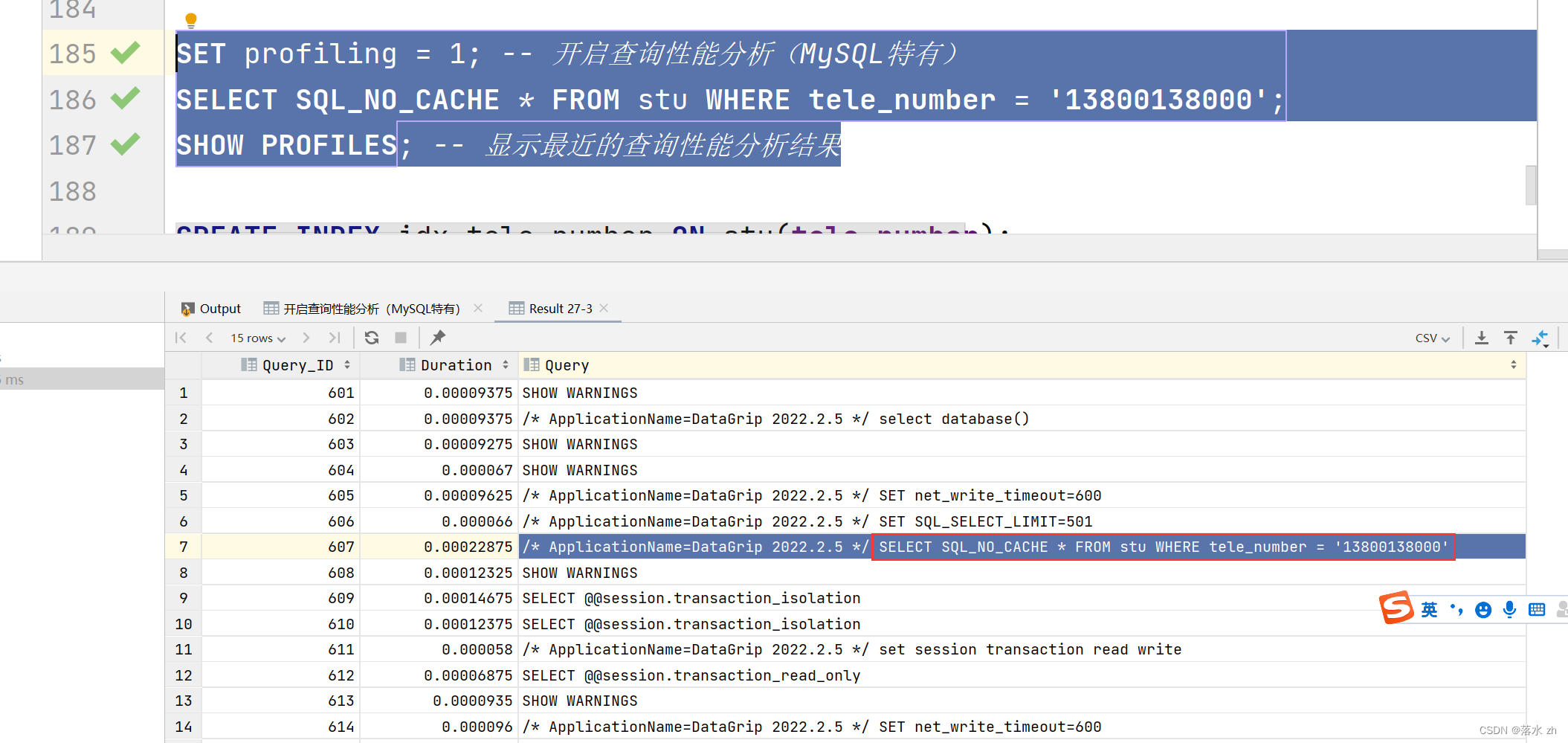Go to last page of results
Screen dimensions: 1568x743
(x=335, y=338)
